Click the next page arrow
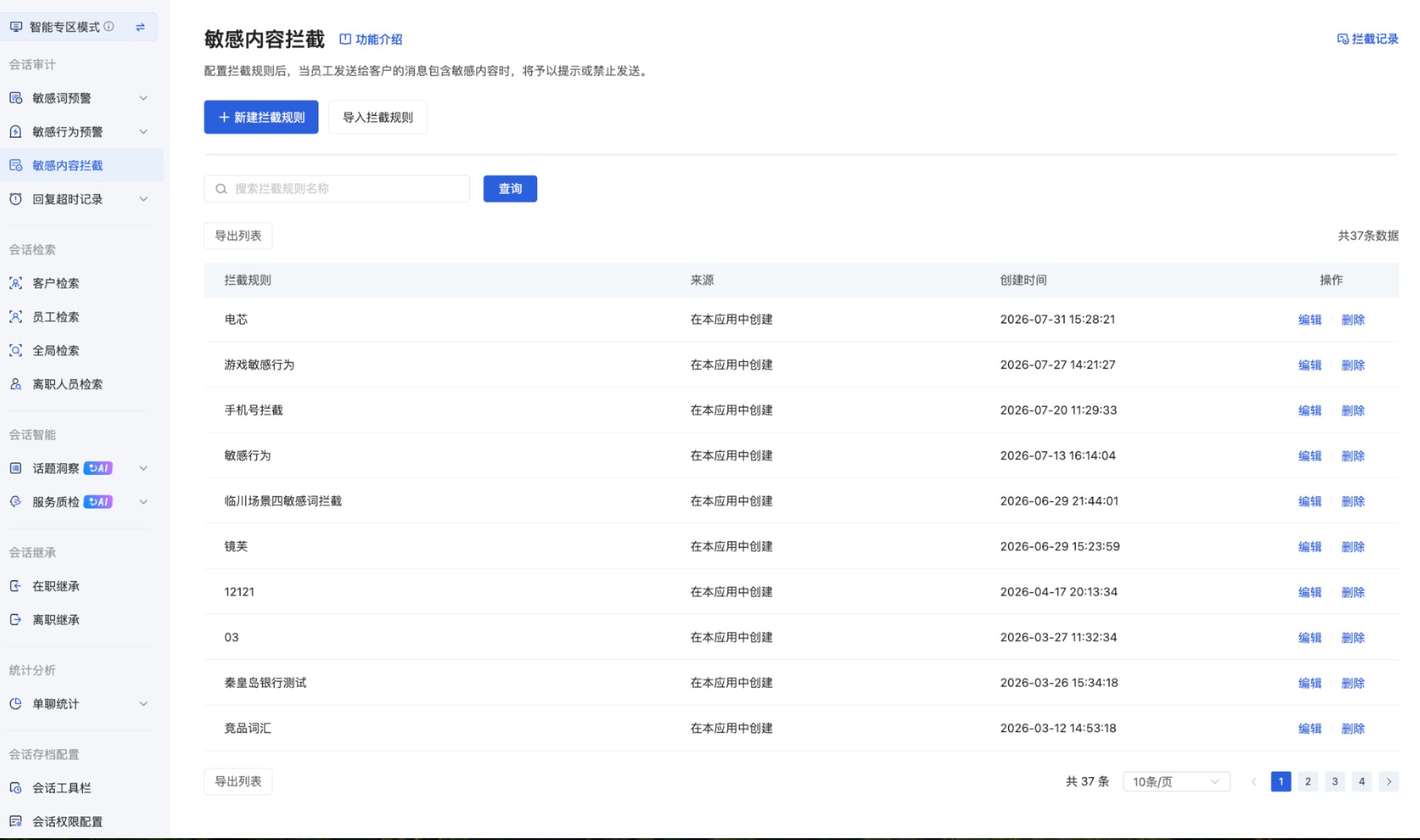Screen dimensions: 1420x840 click(x=1389, y=781)
